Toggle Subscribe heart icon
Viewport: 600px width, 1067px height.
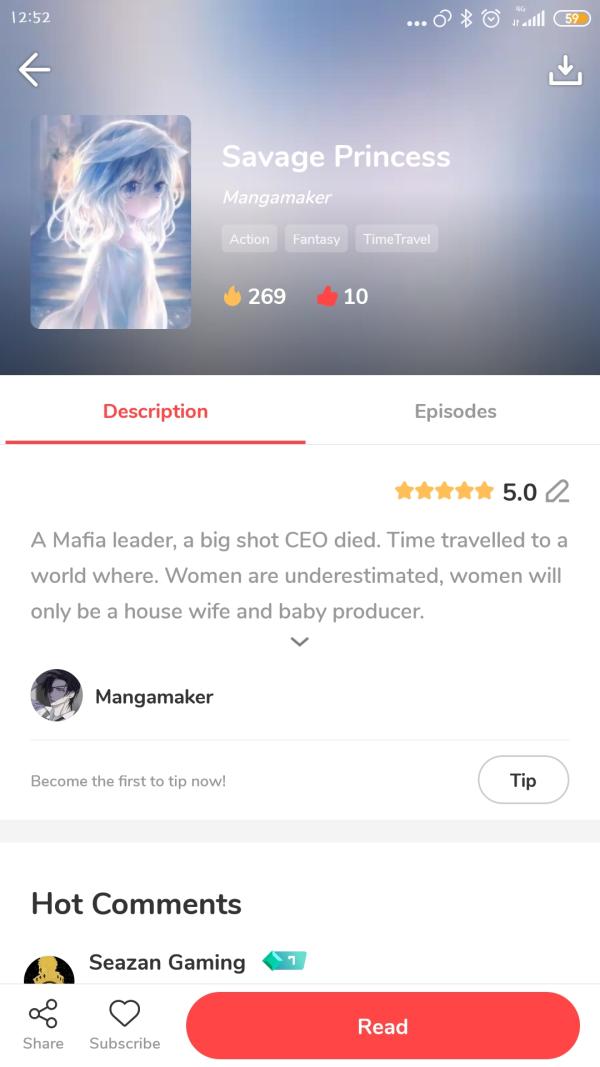coord(124,1013)
